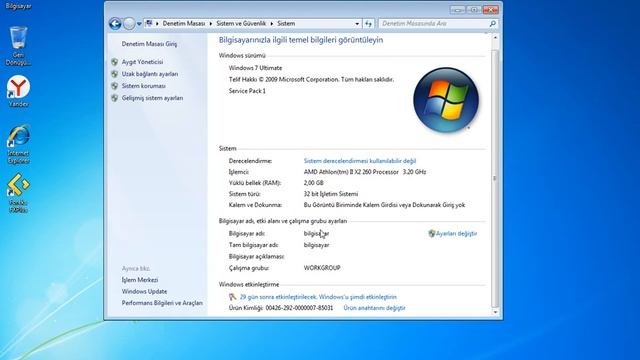Viewport: 640px width, 360px height.
Task: Expand arrow after Sistem ve Güvenlik
Action: [271, 24]
